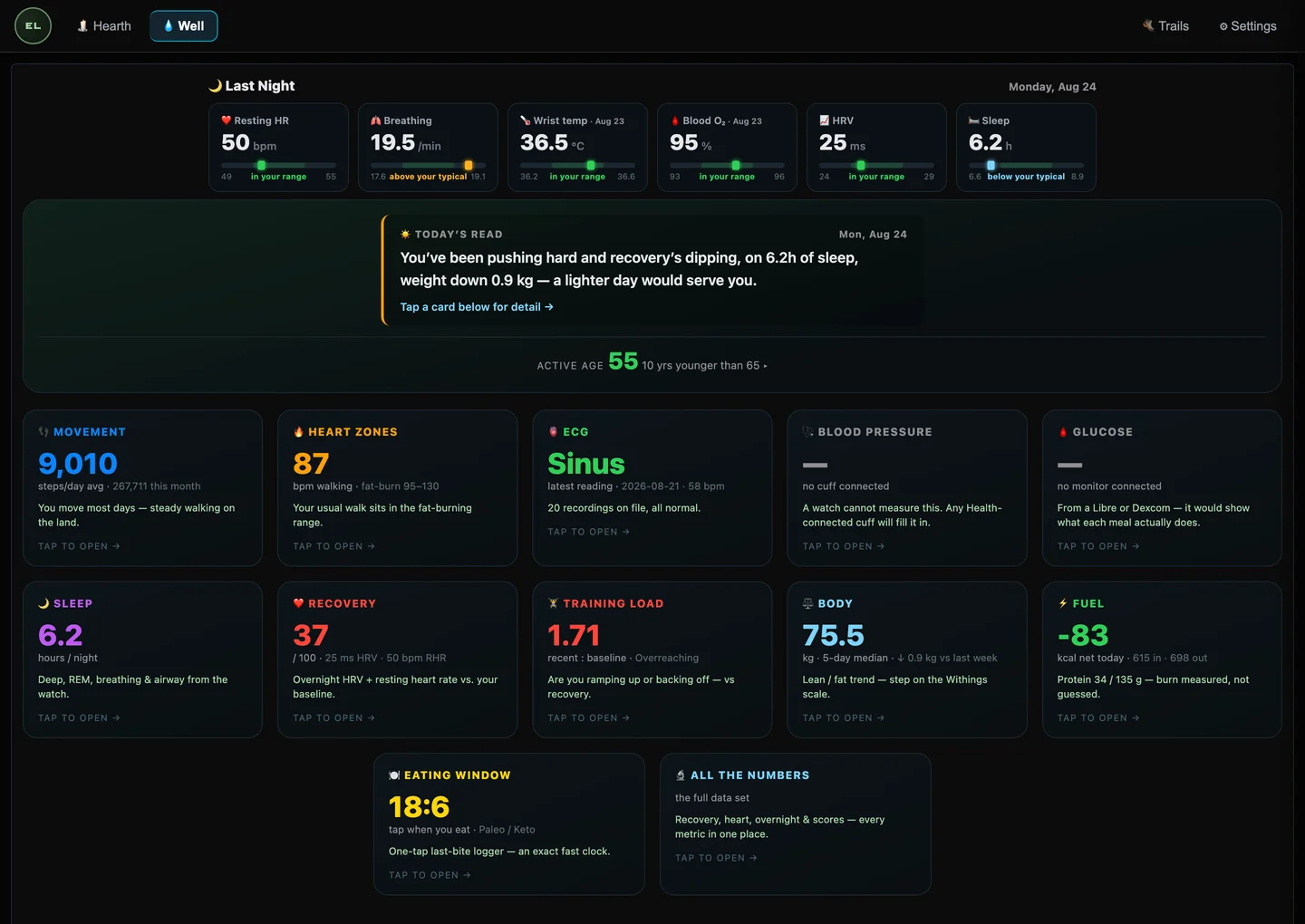This screenshot has width=1305, height=924.
Task: Click the blood drop icon on Blood O₂
Action: (675, 120)
